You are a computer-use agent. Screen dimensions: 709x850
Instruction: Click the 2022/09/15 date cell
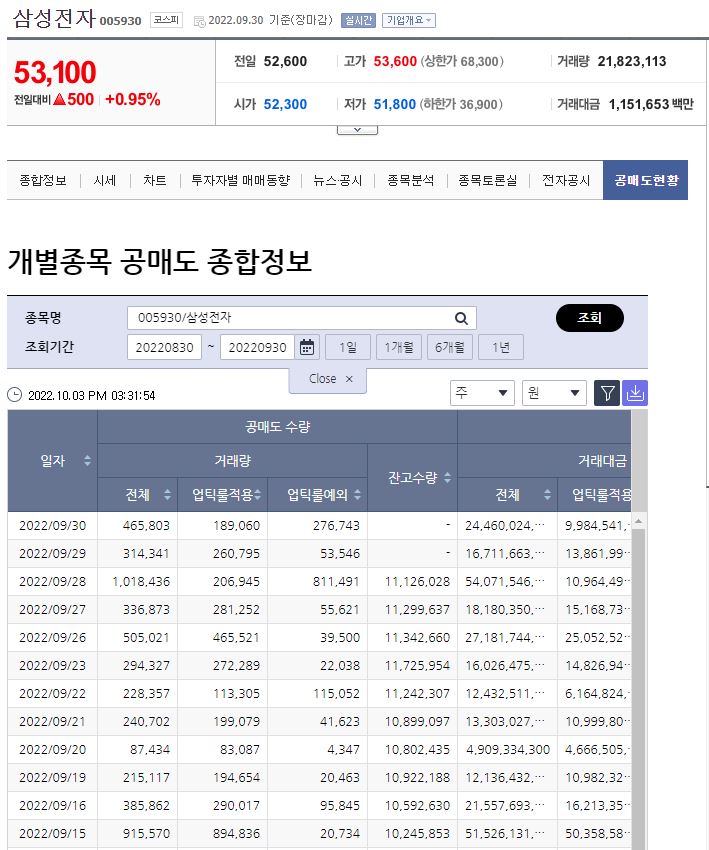[x=53, y=834]
